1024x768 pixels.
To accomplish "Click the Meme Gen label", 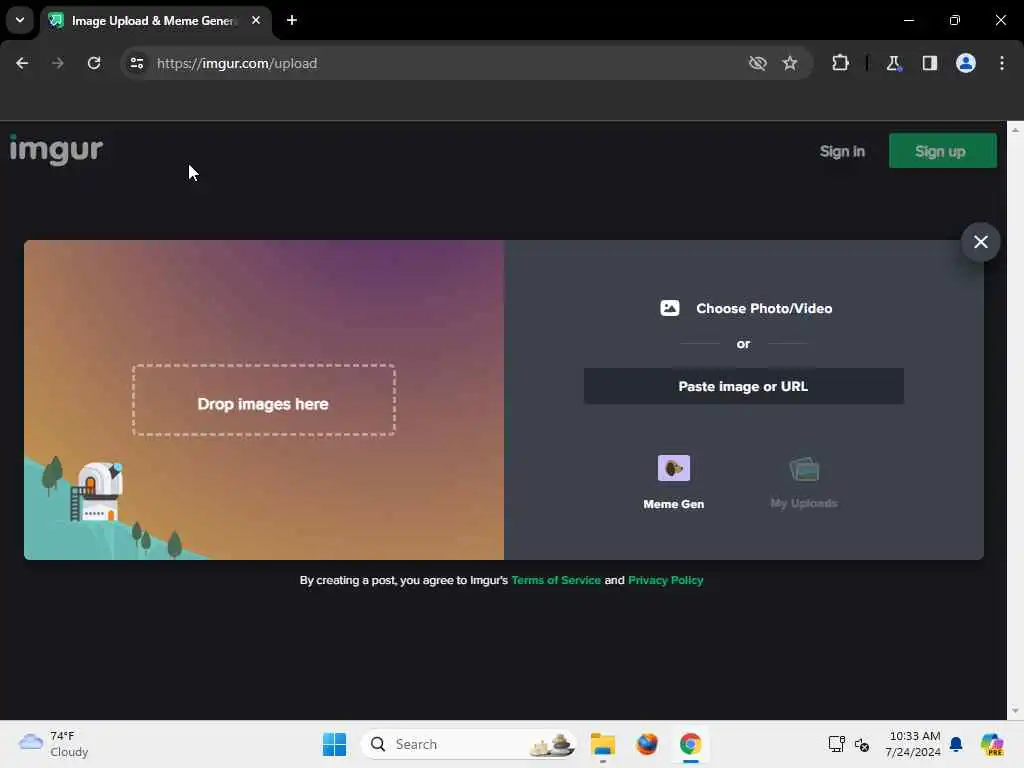I will click(673, 504).
